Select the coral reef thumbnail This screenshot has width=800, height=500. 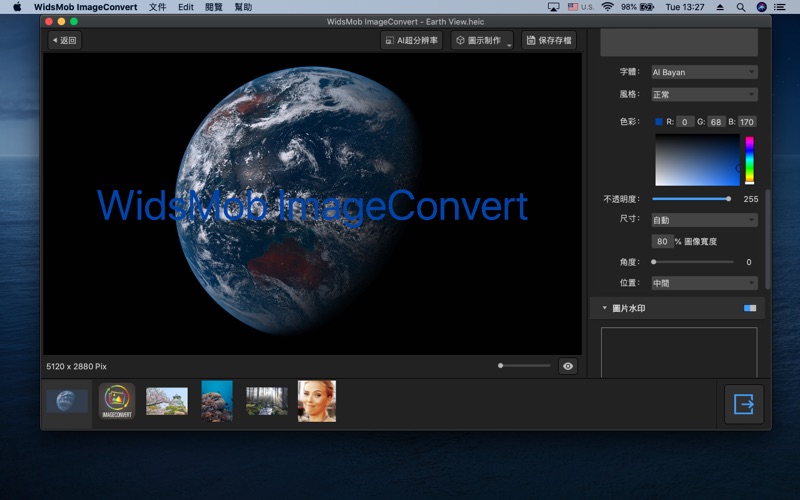pyautogui.click(x=217, y=401)
